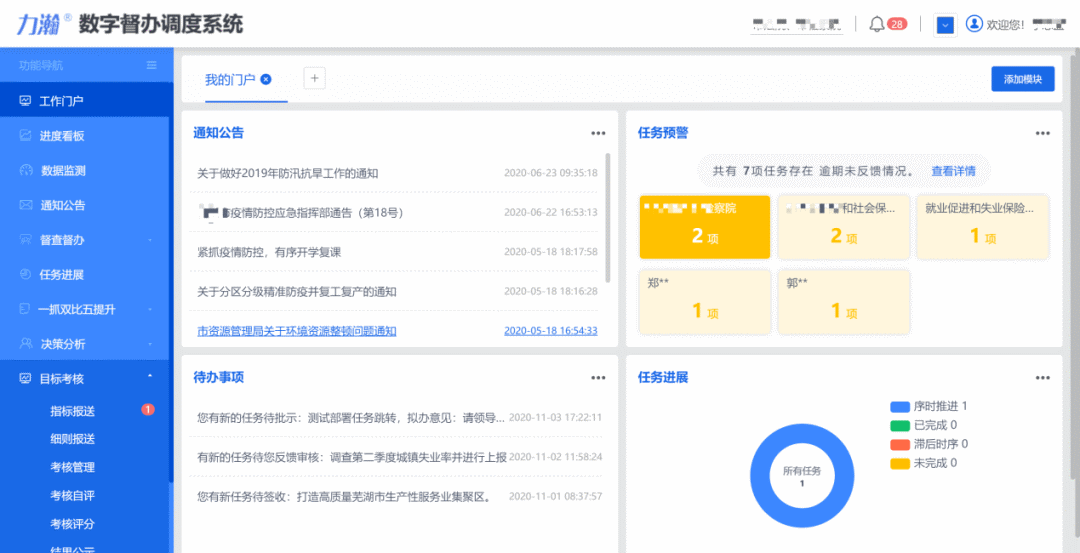Open the 就业促进和失业保险 warning card
The image size is (1080, 553).
tap(982, 227)
